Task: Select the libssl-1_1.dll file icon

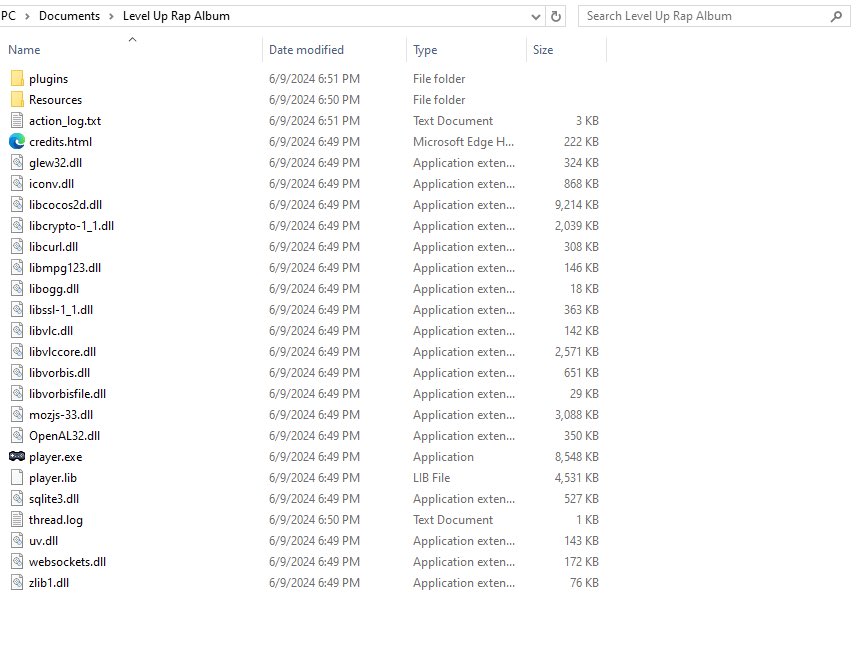Action: point(17,310)
